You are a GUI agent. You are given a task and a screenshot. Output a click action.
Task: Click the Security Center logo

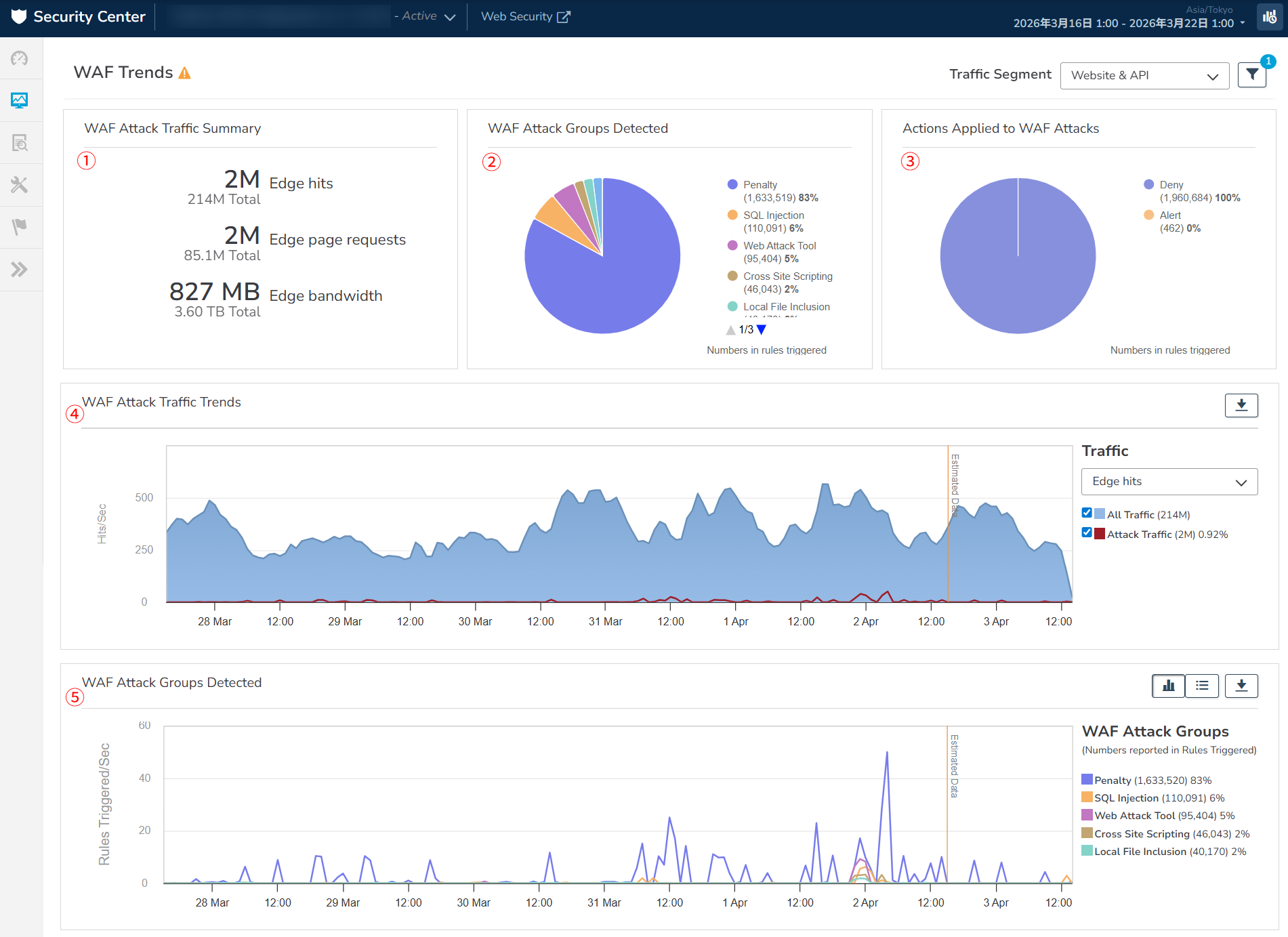click(79, 17)
